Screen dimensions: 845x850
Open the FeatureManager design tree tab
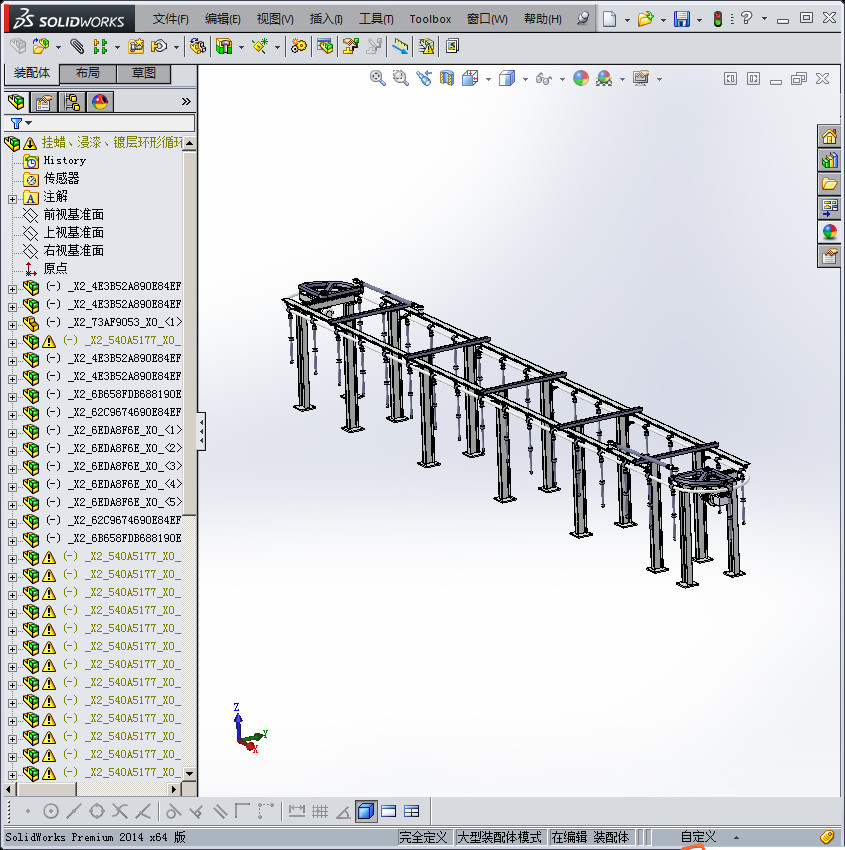[16, 102]
